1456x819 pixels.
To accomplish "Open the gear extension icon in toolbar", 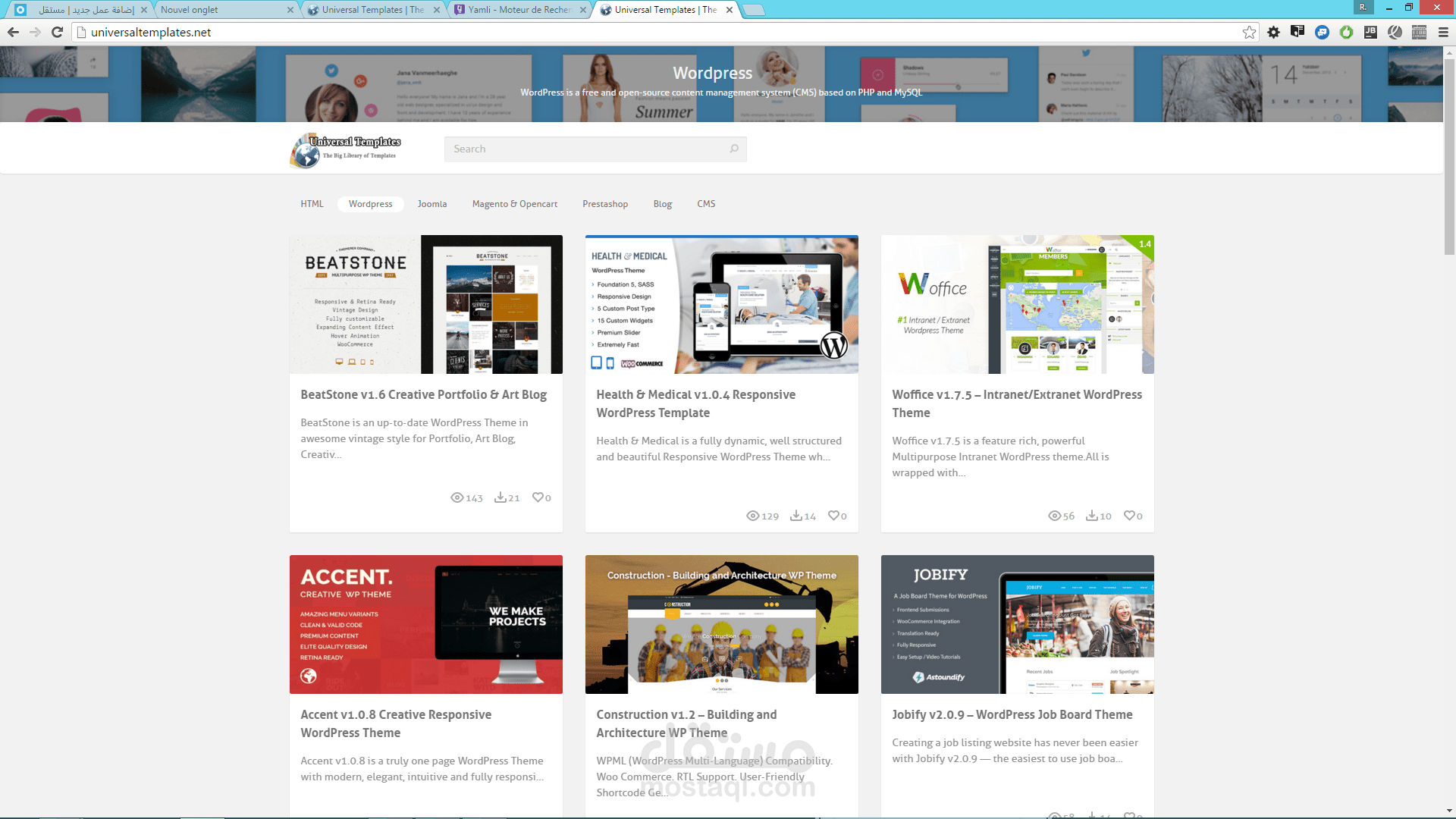I will (1273, 32).
